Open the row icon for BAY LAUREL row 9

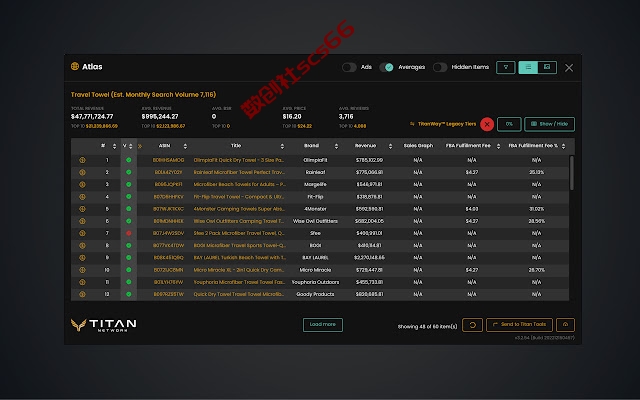point(82,258)
